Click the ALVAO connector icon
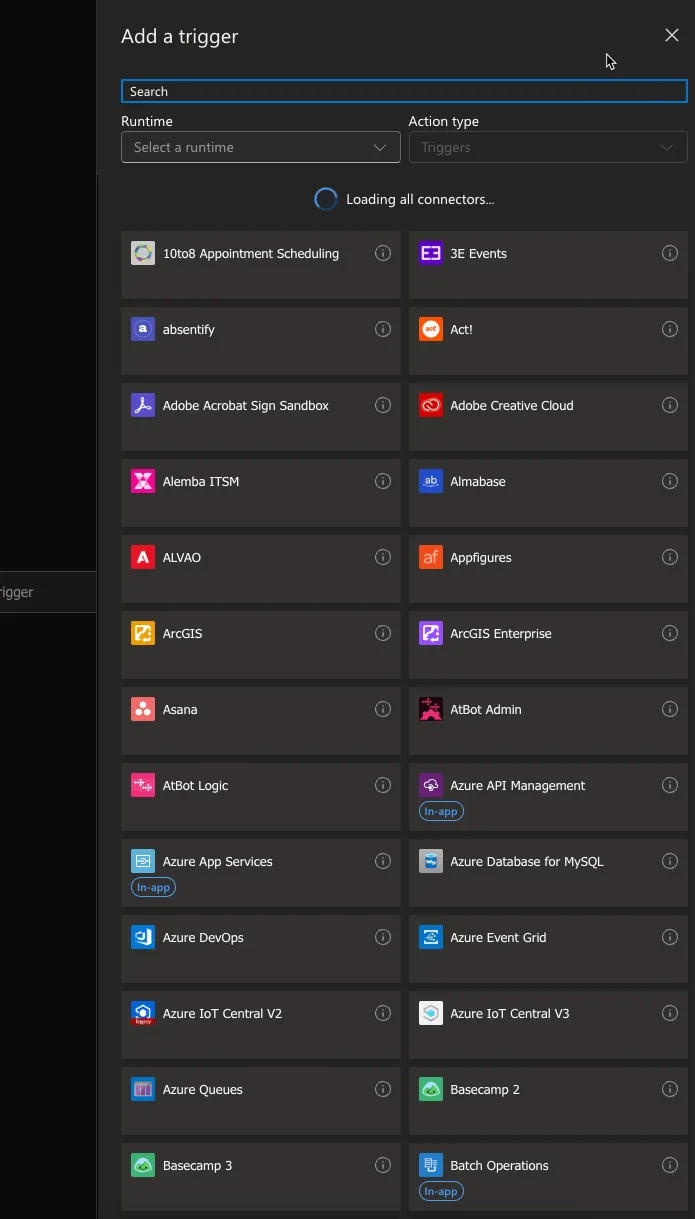The image size is (695, 1219). tap(143, 558)
